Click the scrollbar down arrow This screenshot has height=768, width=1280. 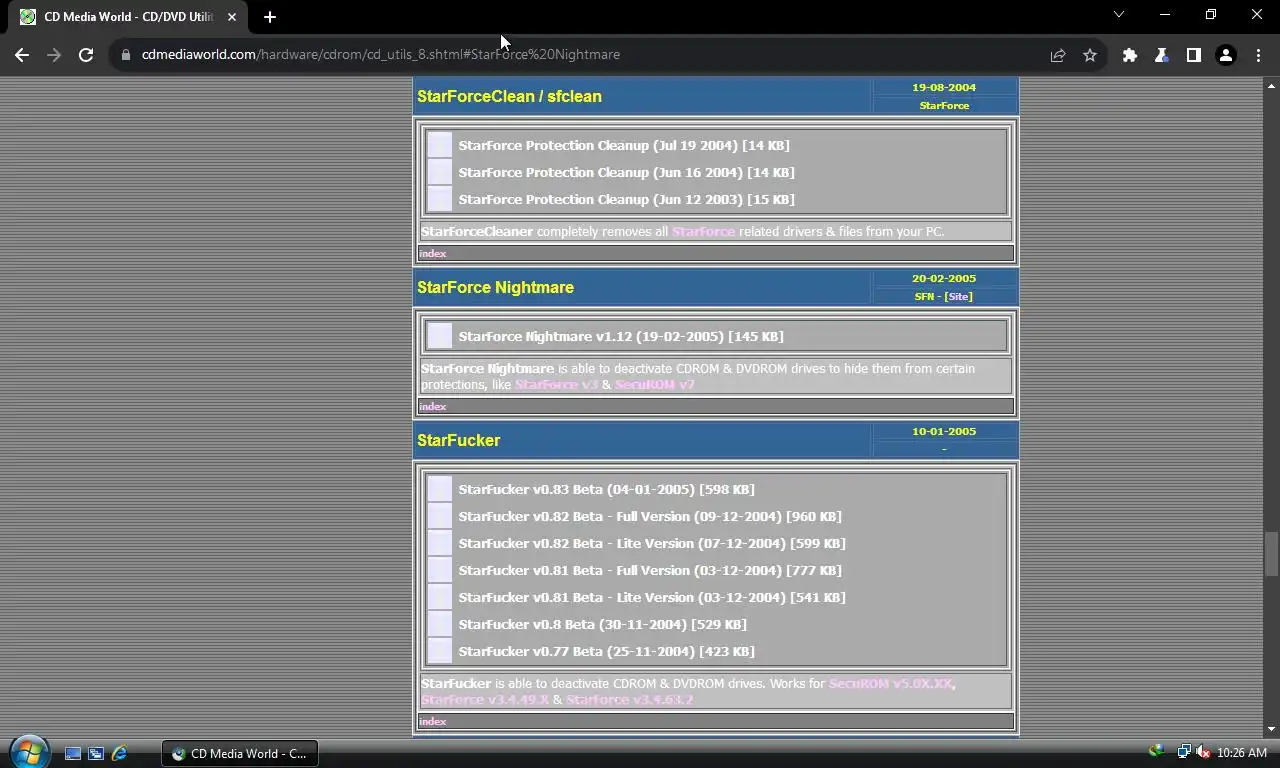(x=1271, y=729)
